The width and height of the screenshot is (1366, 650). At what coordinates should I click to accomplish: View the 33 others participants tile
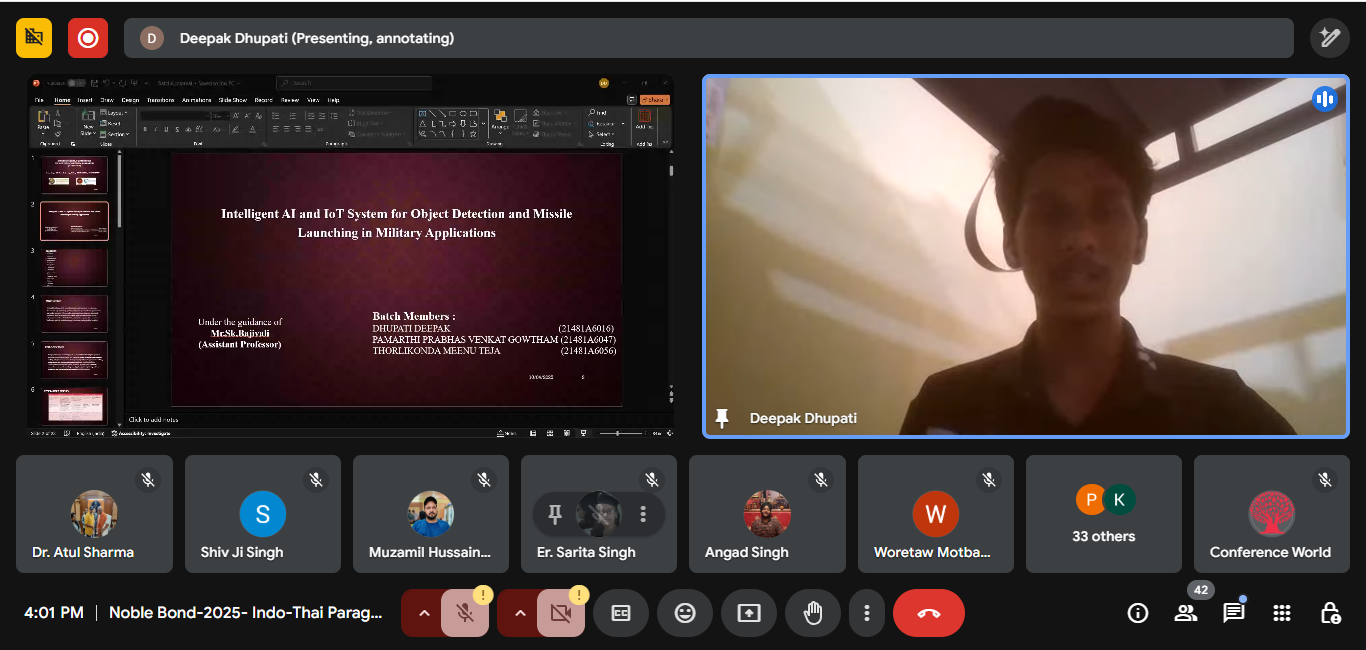[1103, 513]
